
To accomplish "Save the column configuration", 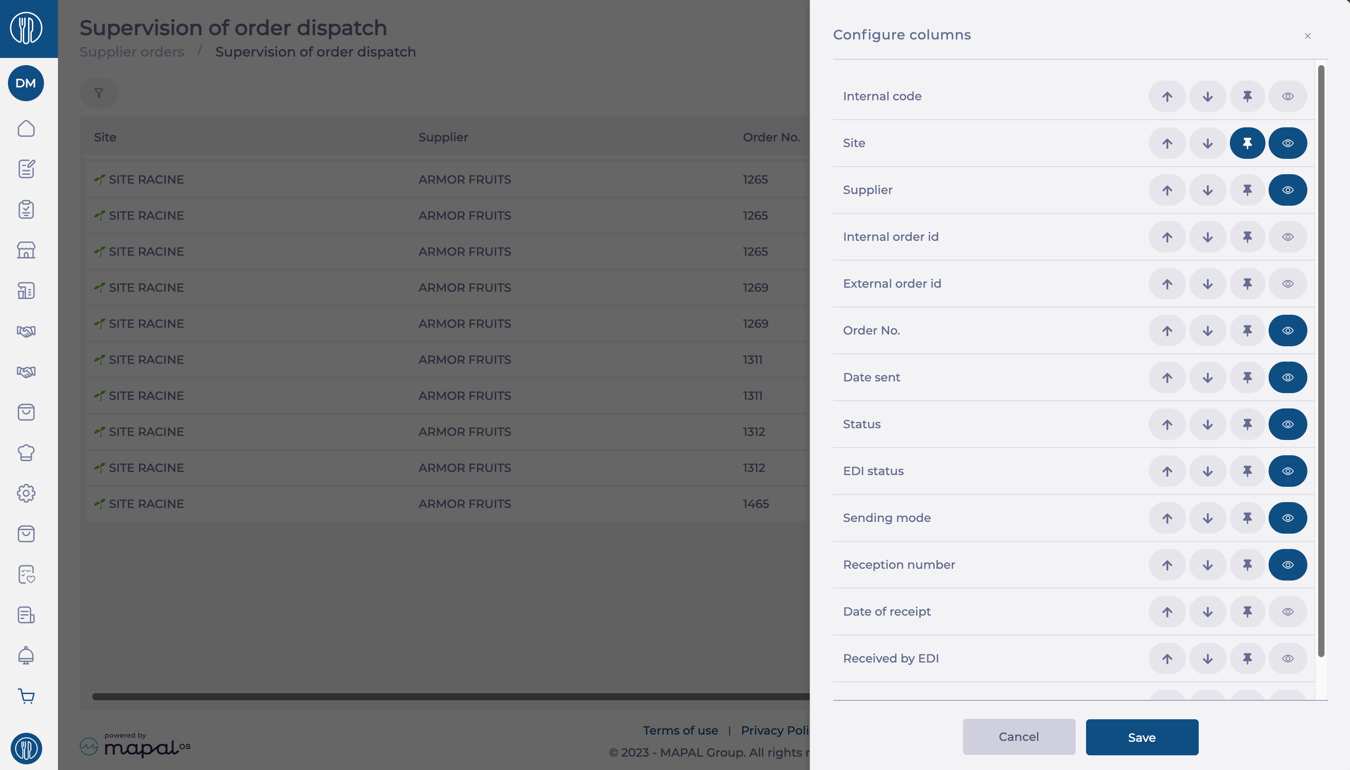I will pos(1142,737).
